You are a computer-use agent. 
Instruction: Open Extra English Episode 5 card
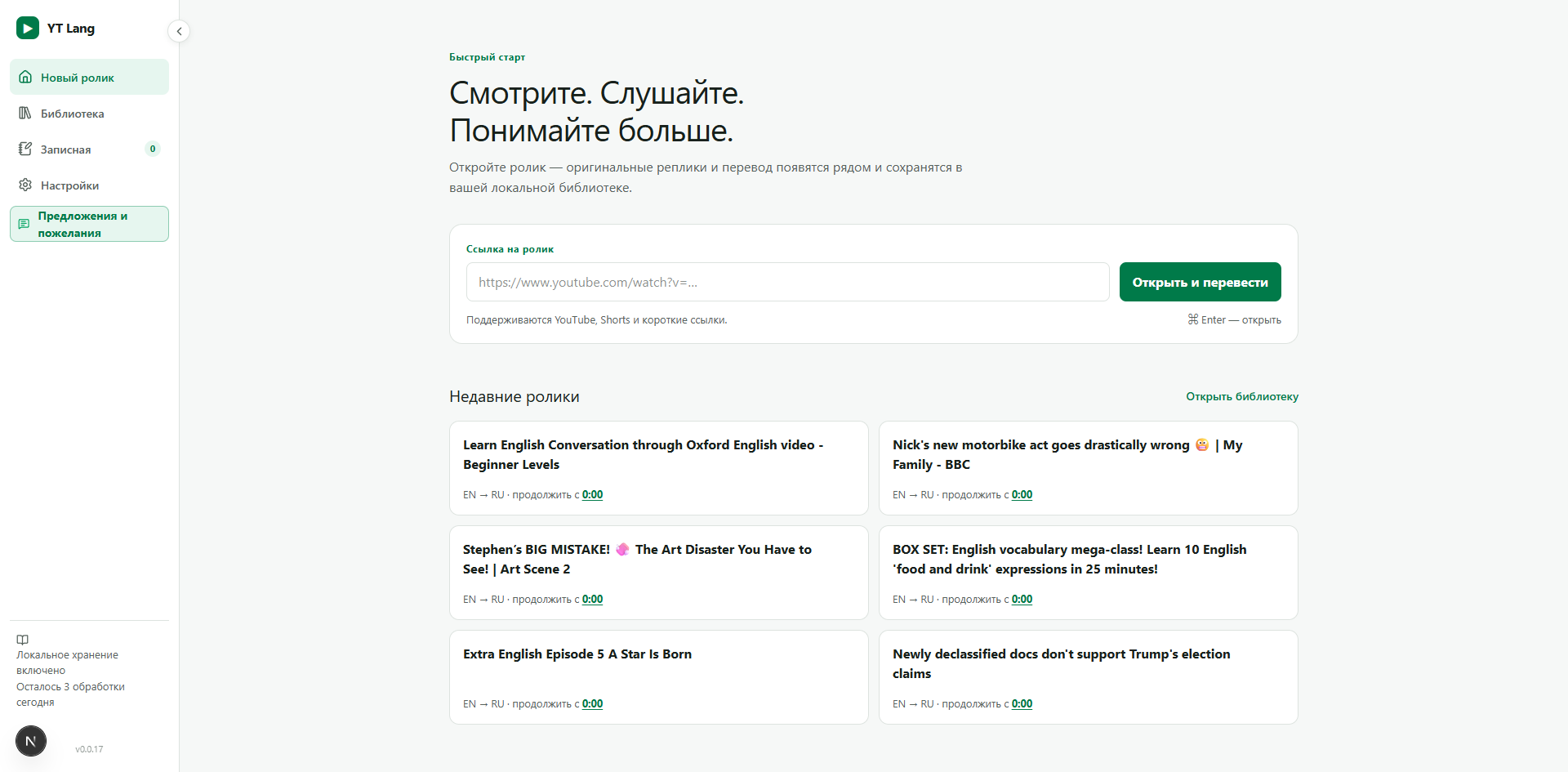tap(658, 677)
